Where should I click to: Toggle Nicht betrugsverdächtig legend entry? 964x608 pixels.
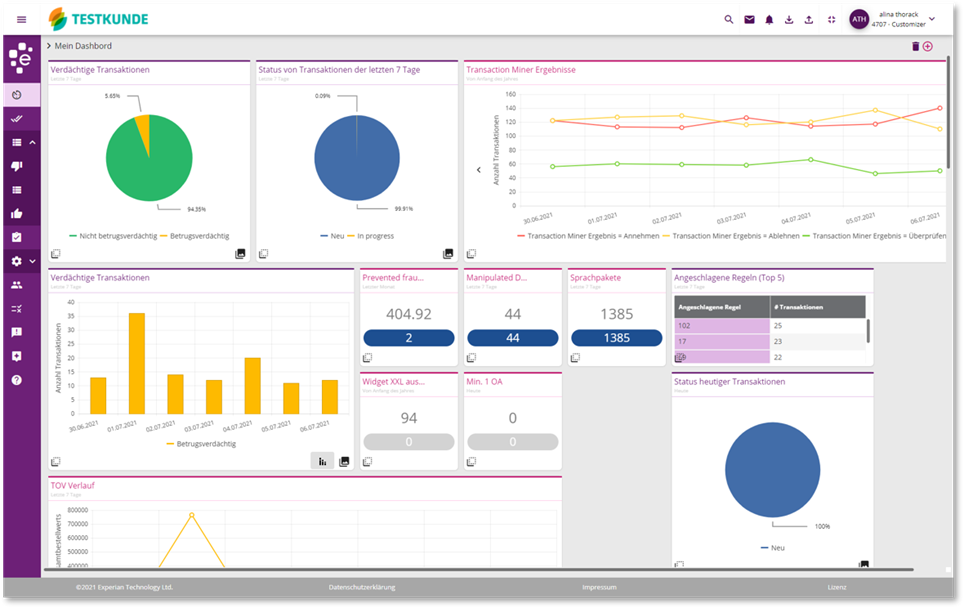113,236
